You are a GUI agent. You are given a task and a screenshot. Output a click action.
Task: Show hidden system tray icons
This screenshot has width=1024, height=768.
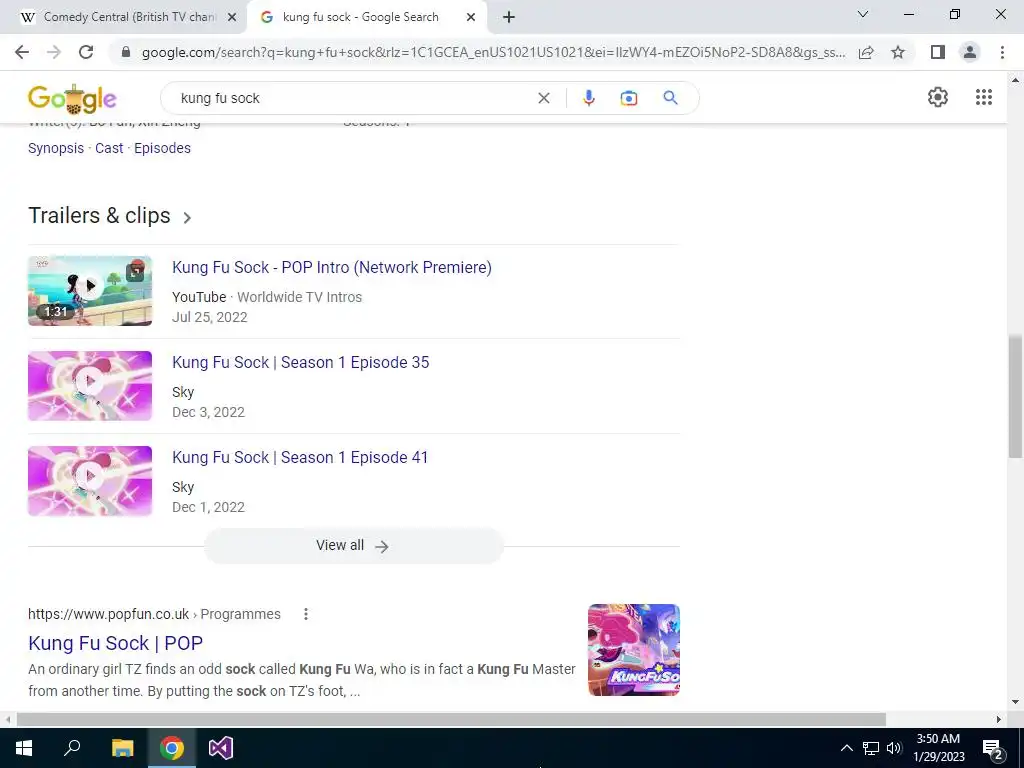click(x=846, y=748)
